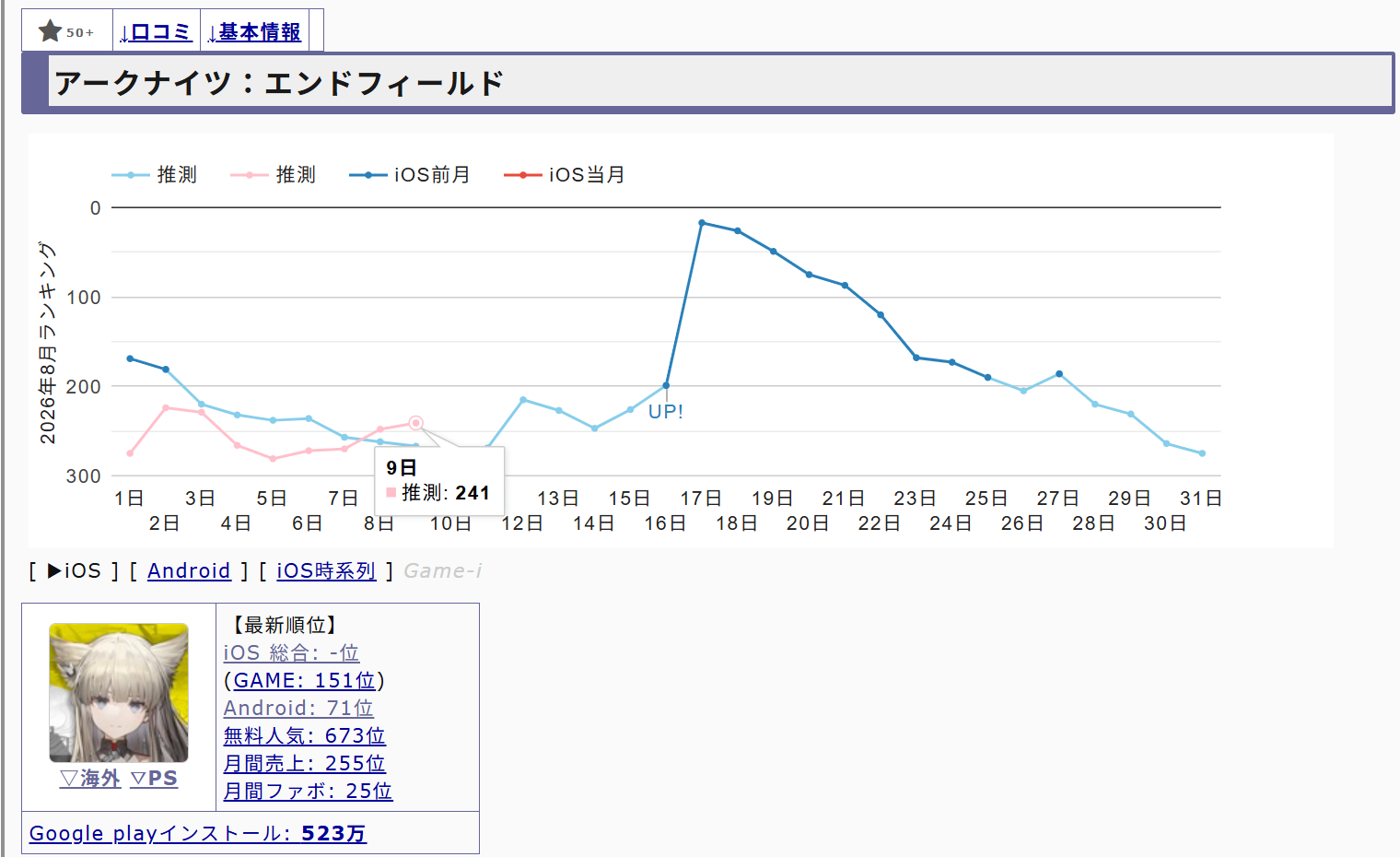This screenshot has width=1400, height=857.
Task: Open the Android: 71位 ranking link
Action: point(298,709)
